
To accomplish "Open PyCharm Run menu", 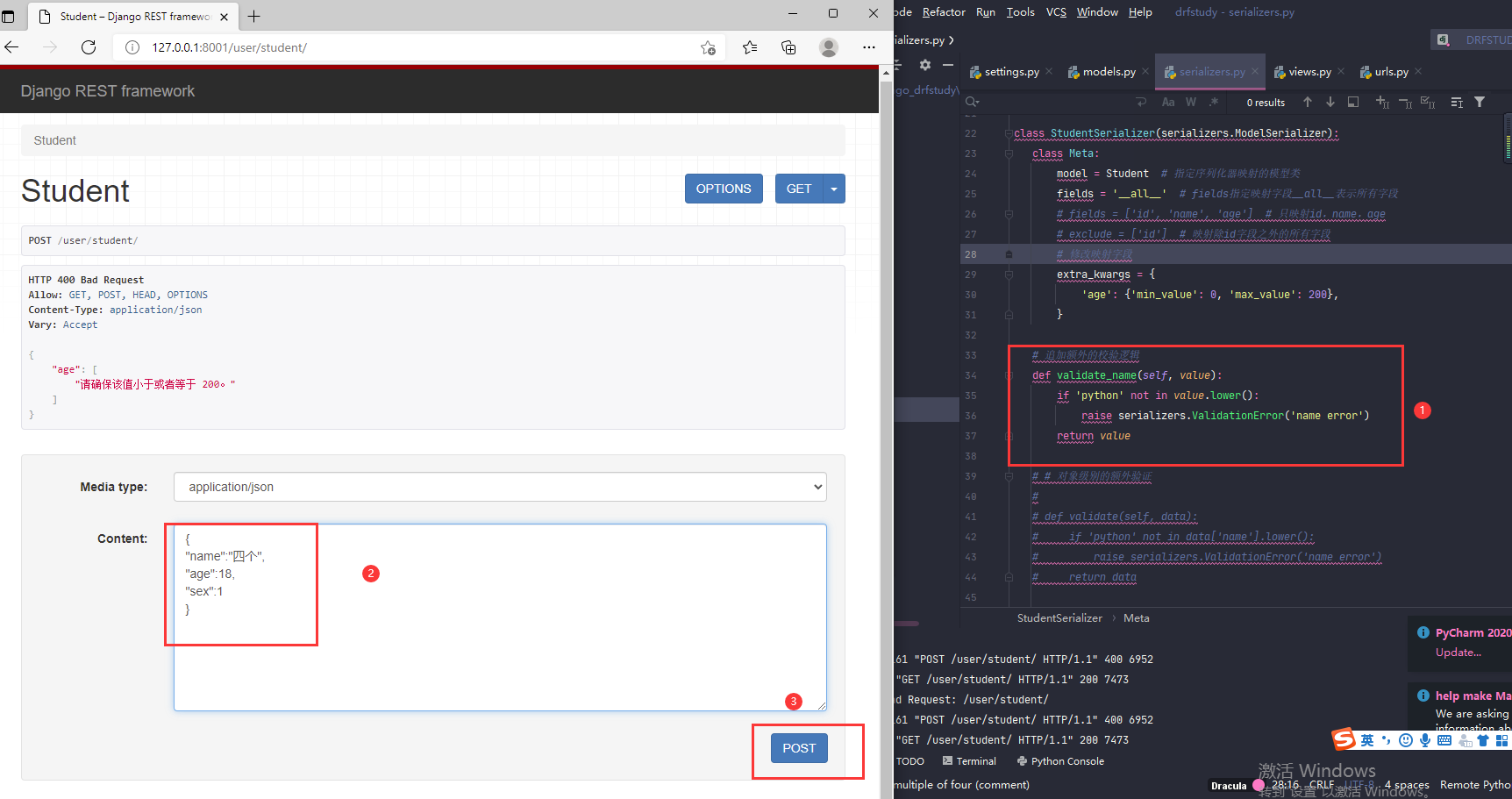I will (986, 12).
